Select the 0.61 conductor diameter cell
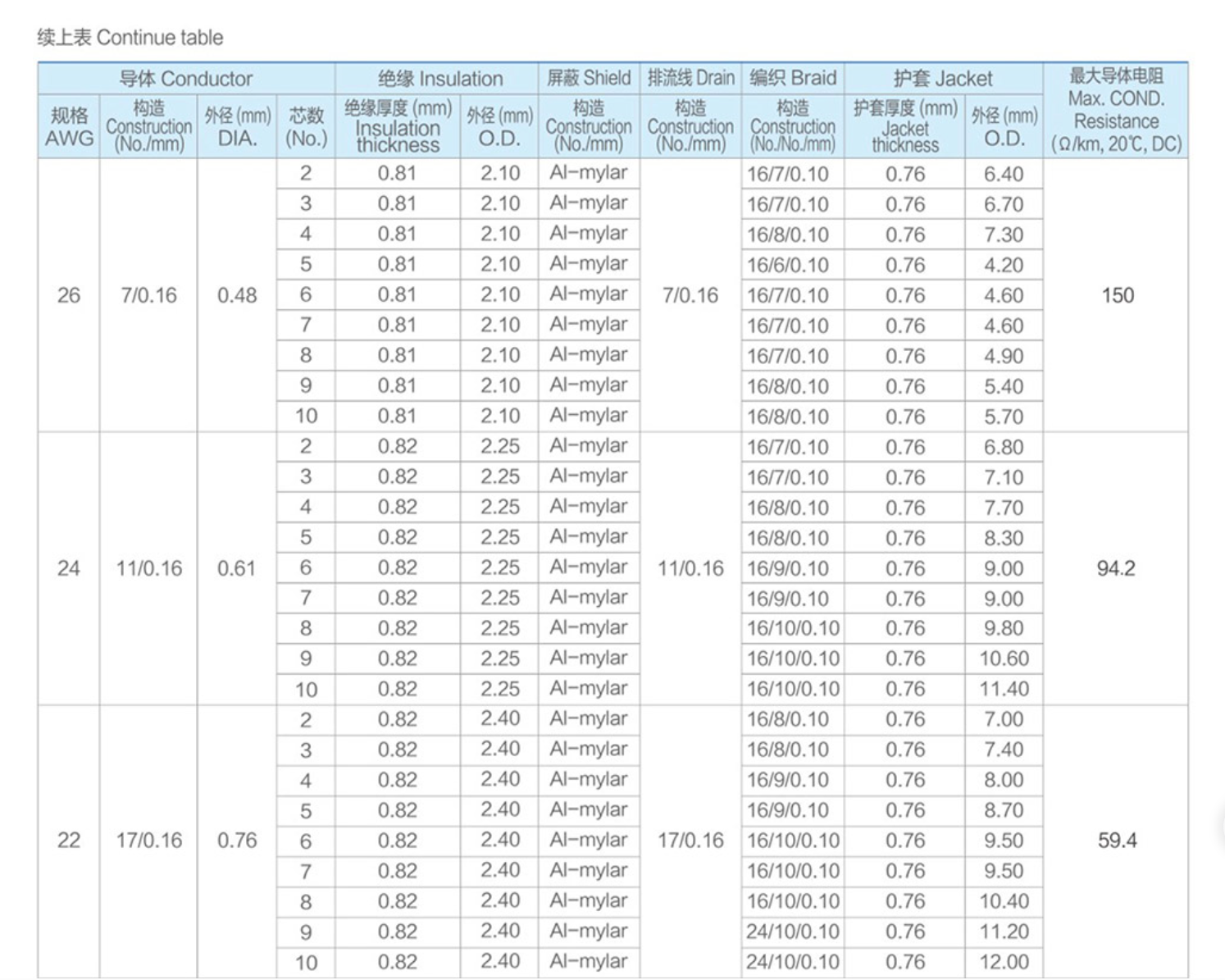 click(x=237, y=568)
